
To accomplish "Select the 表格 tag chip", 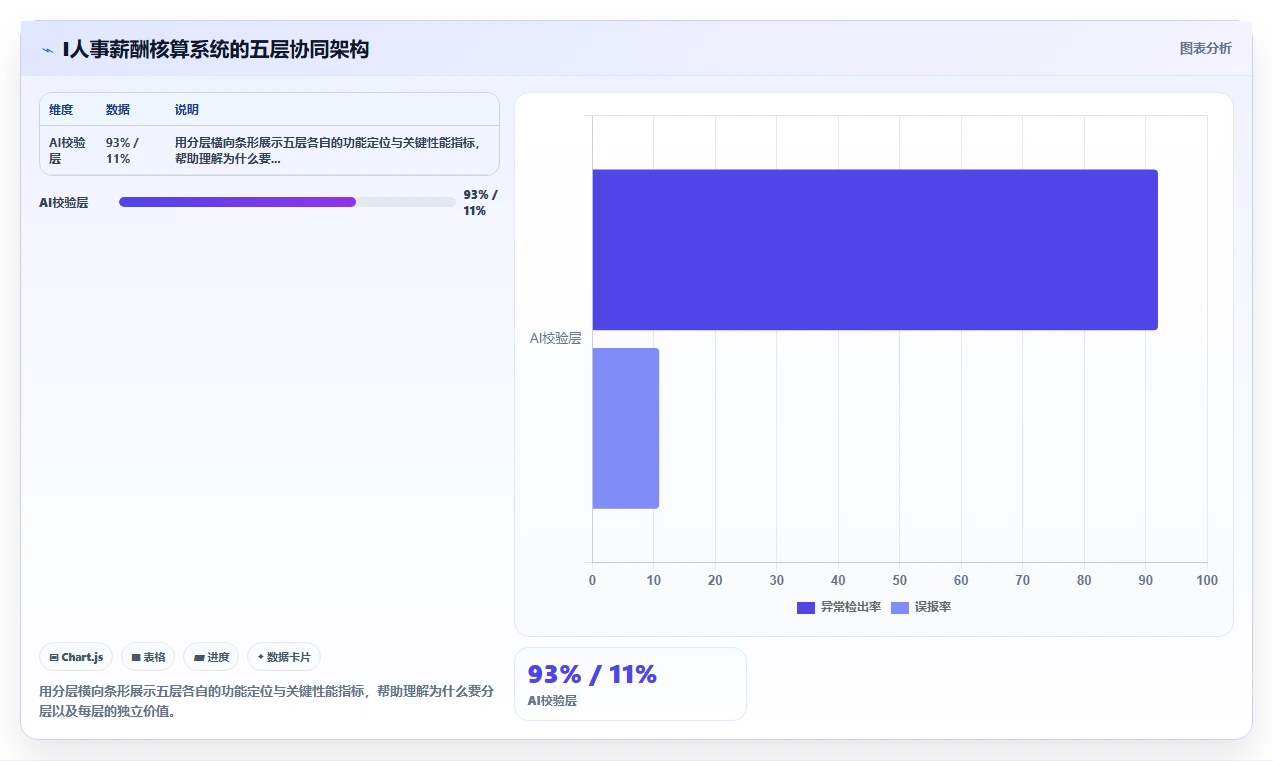I will point(148,657).
